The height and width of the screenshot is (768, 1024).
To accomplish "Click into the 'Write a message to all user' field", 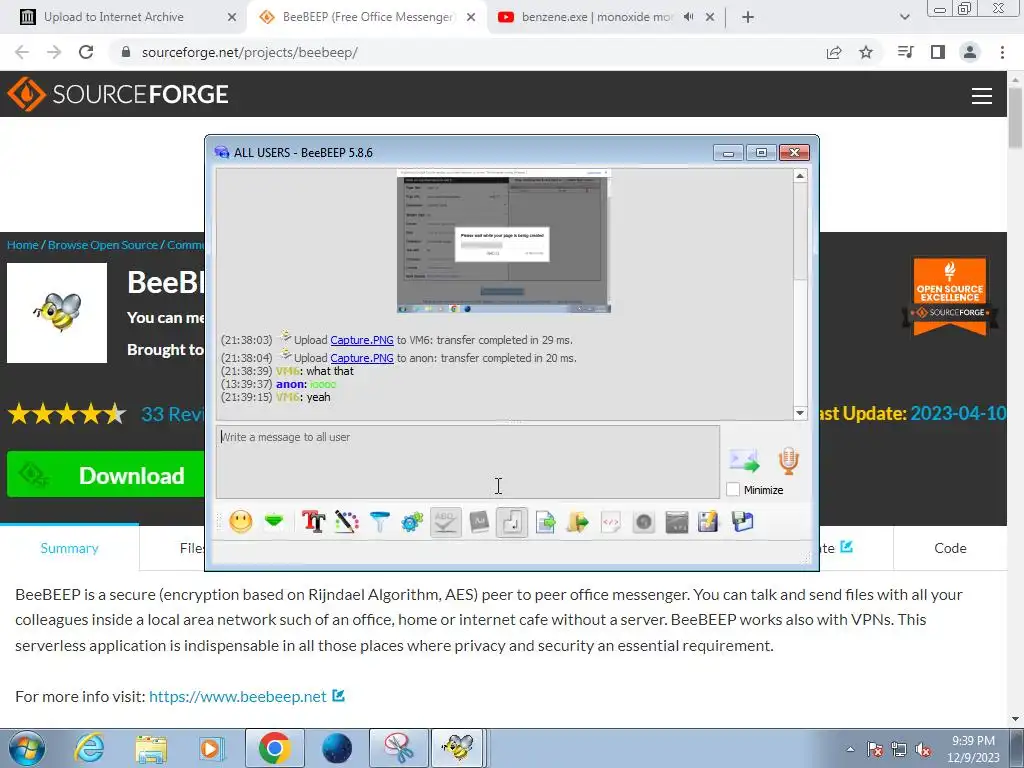I will (x=468, y=462).
